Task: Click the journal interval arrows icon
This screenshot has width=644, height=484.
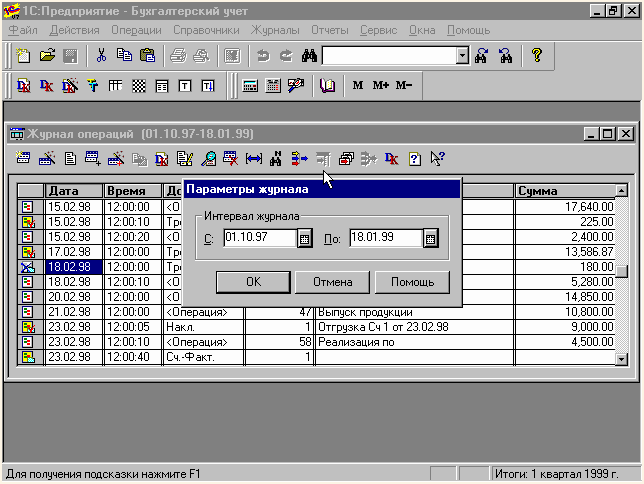Action: click(x=253, y=158)
